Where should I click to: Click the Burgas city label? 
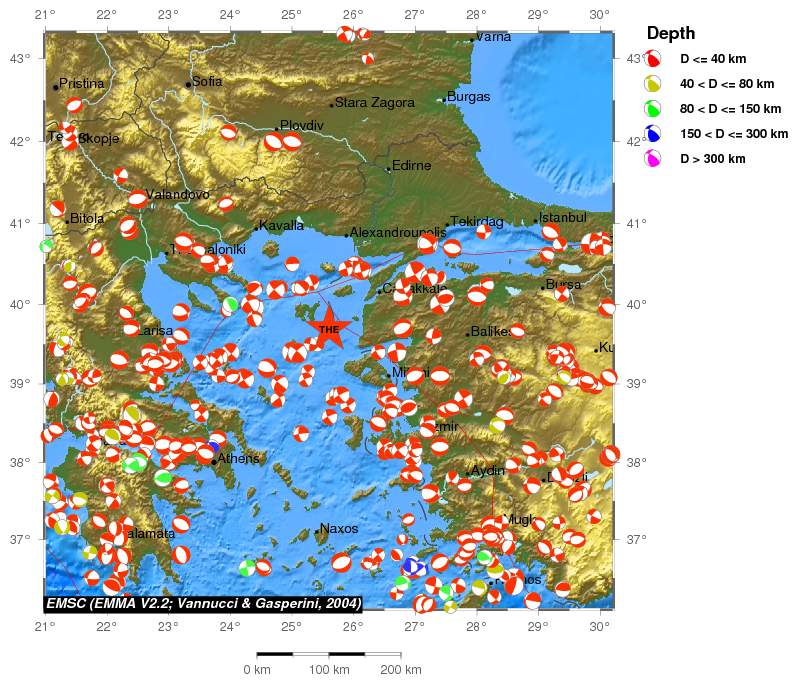point(469,97)
